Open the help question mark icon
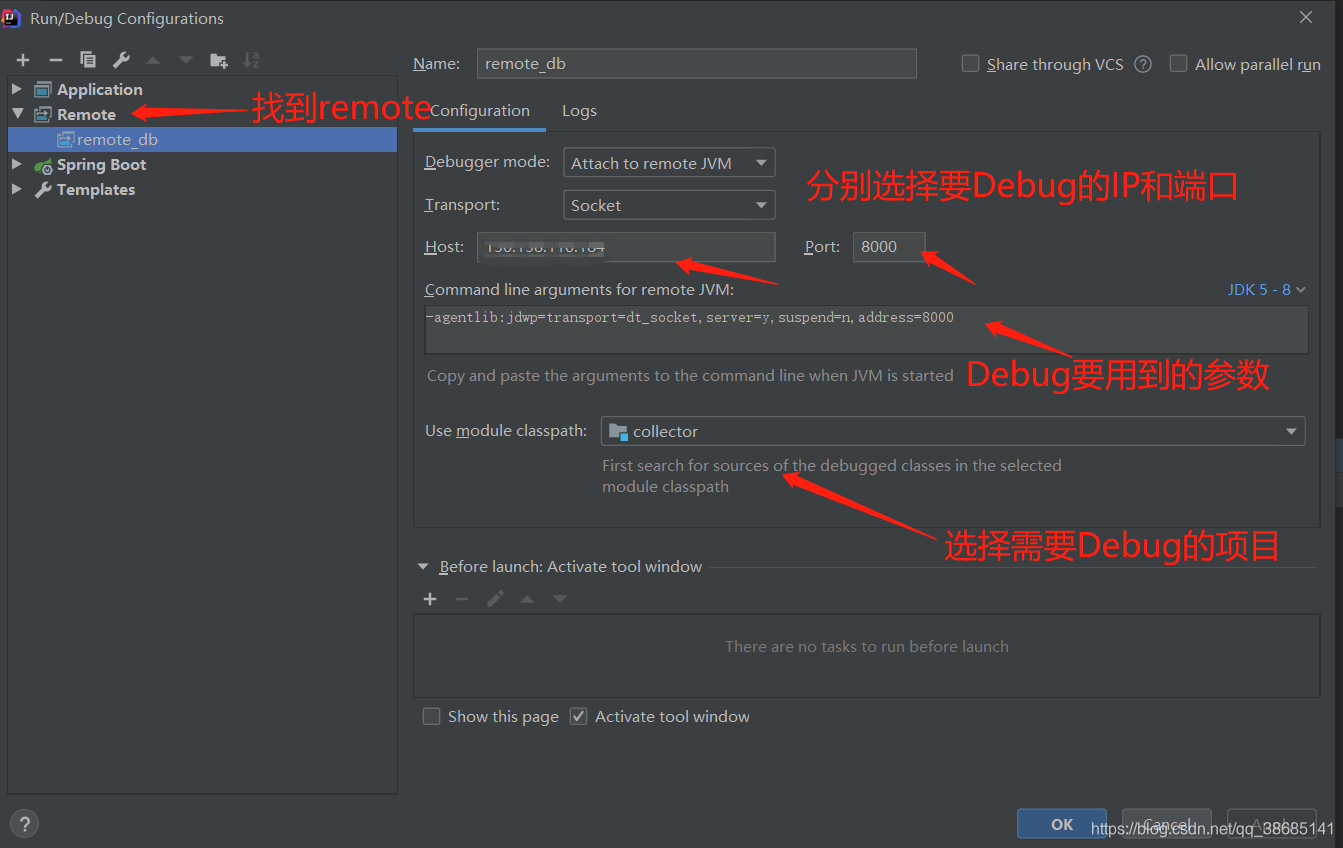The image size is (1343, 848). pos(23,823)
